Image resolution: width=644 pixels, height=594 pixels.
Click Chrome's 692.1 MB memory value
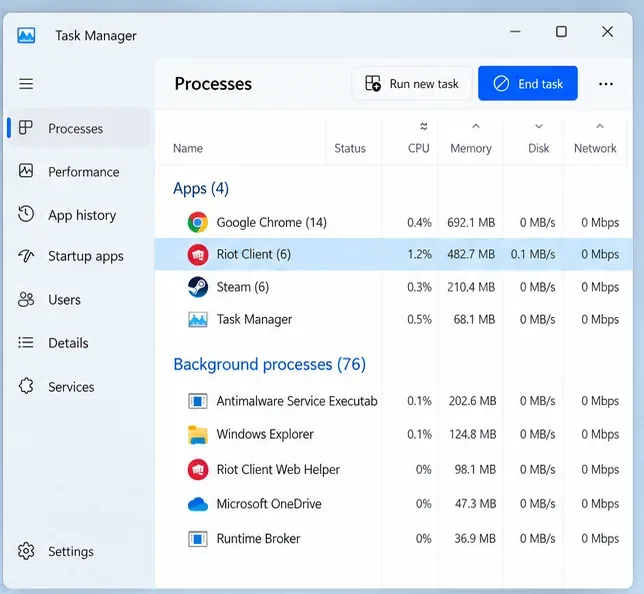point(471,222)
